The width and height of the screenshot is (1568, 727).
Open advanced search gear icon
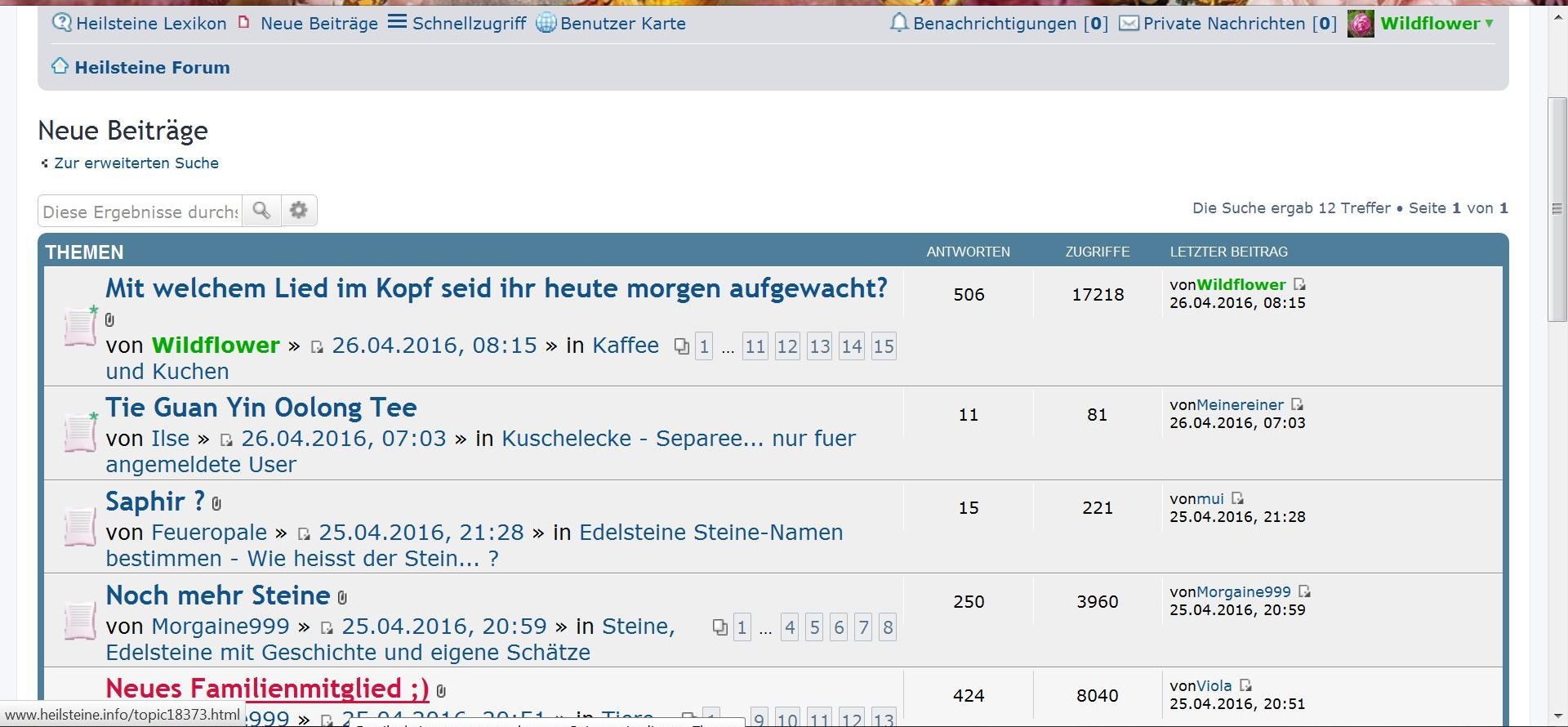pyautogui.click(x=299, y=211)
